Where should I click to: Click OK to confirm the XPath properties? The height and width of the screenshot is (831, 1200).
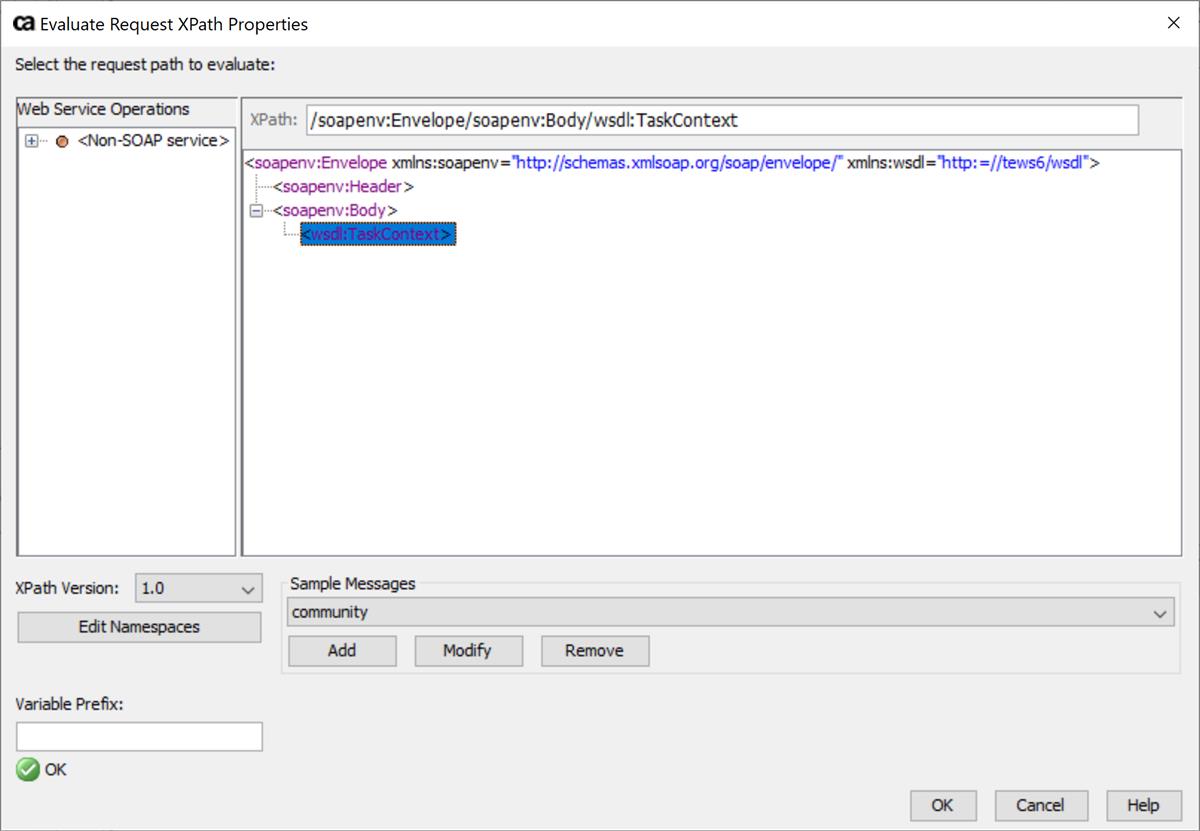point(942,805)
